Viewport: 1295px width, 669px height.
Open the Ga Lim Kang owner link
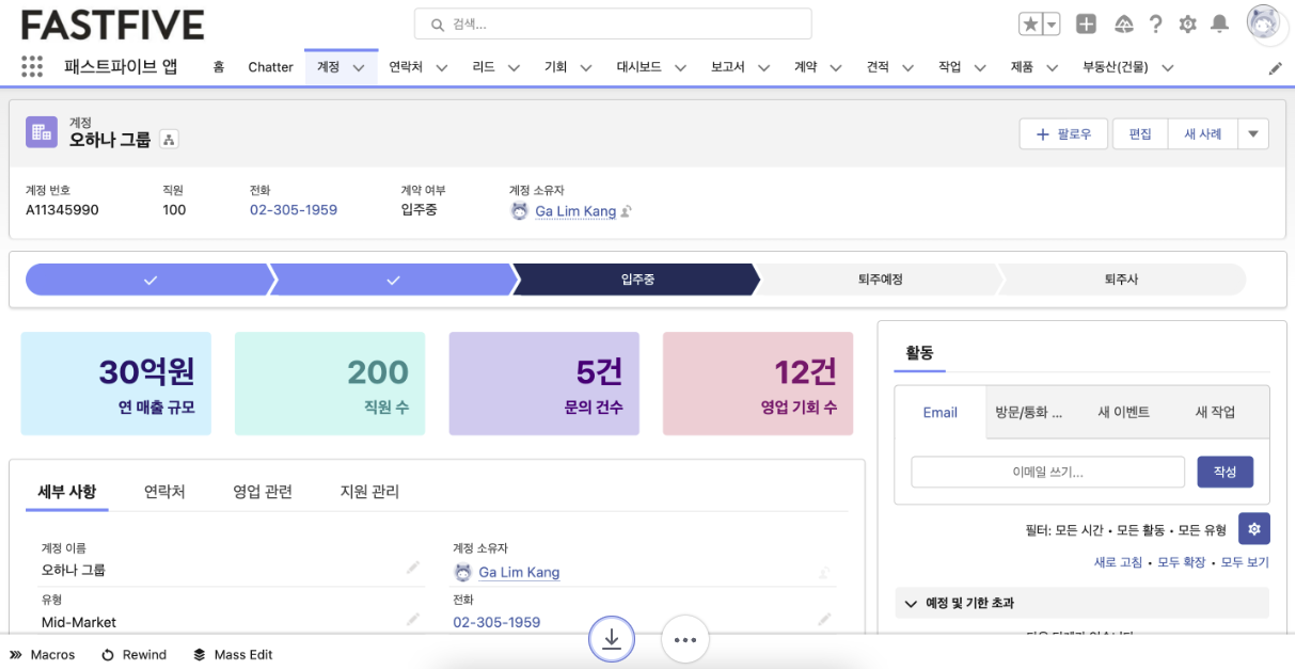coord(575,211)
